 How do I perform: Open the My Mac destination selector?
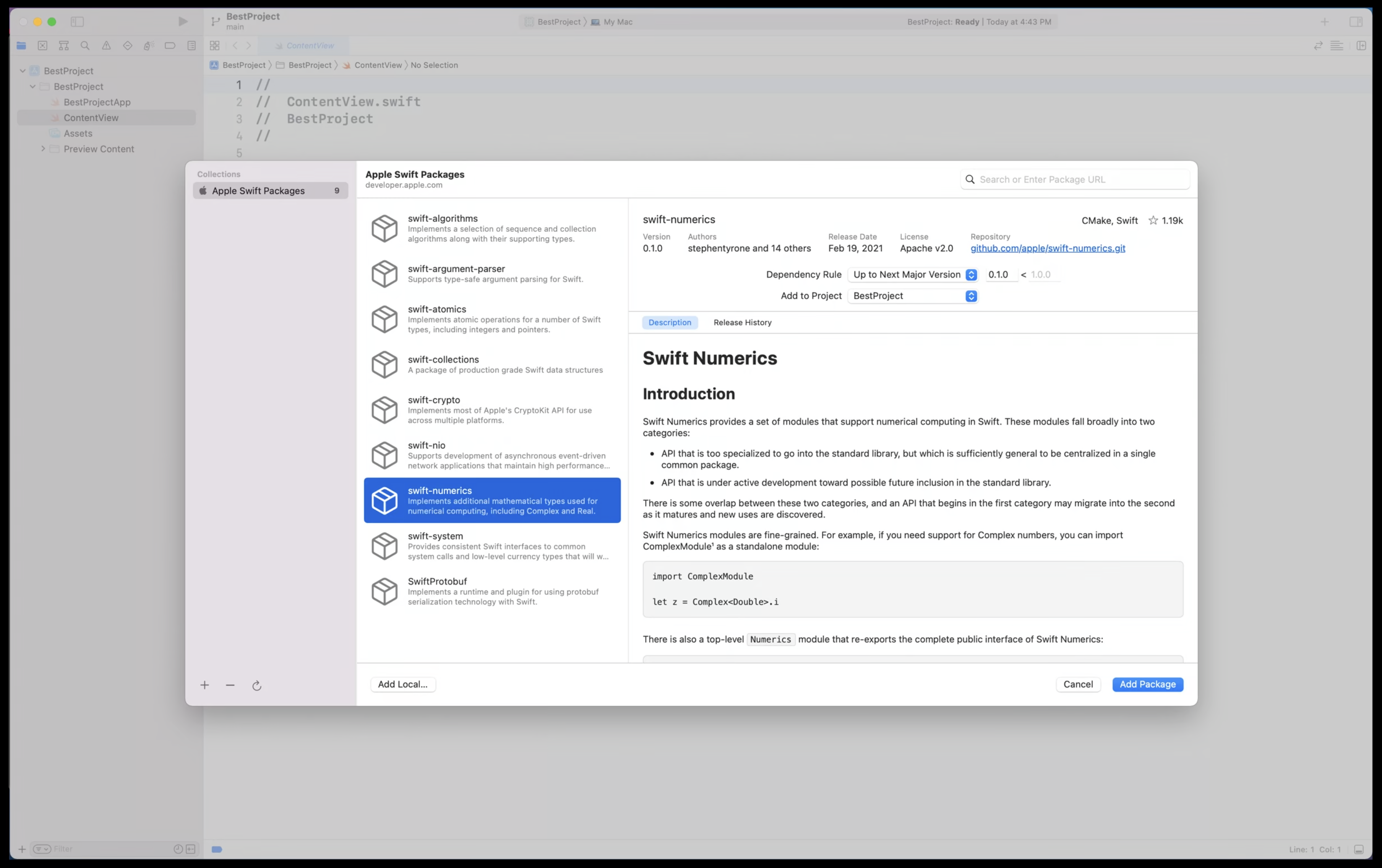point(612,22)
